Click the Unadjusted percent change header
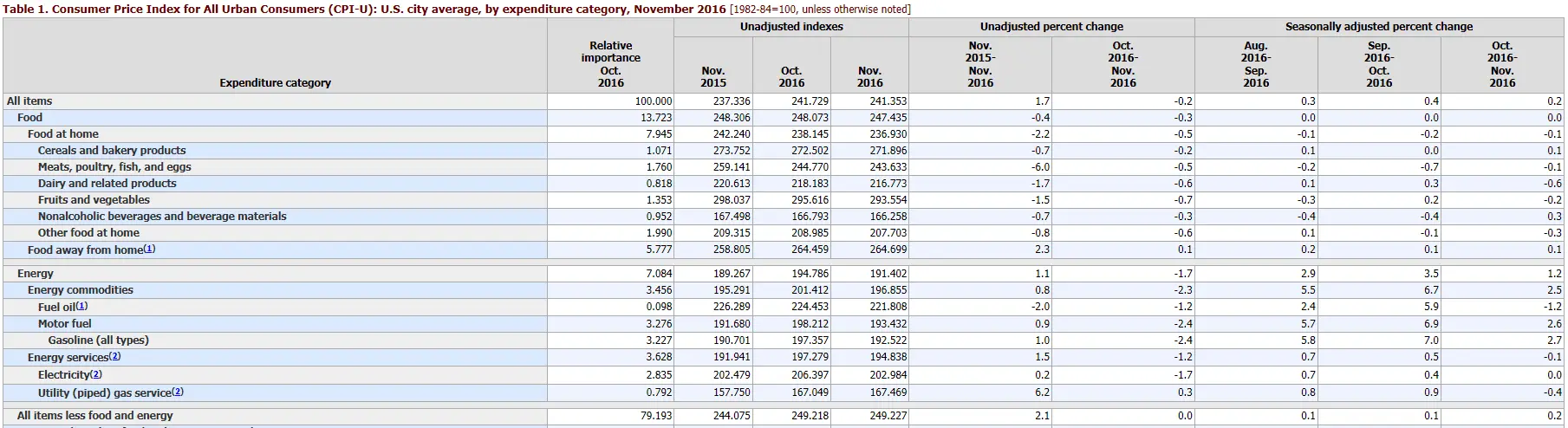 pos(1051,27)
